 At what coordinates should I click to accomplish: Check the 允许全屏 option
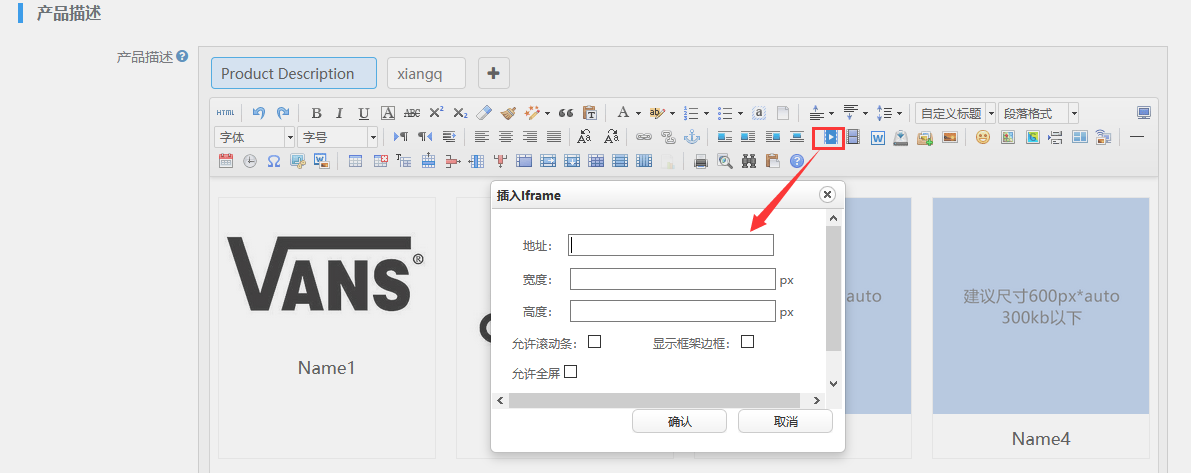click(571, 373)
